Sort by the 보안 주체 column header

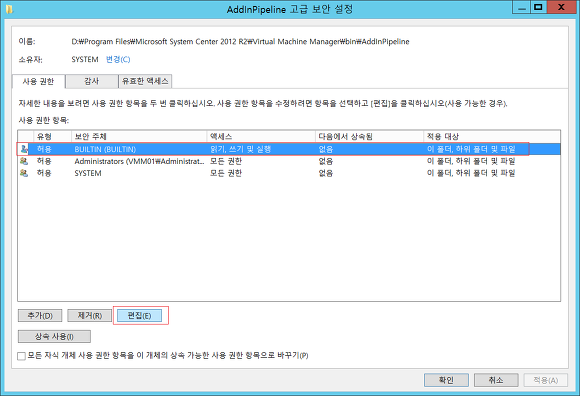(139, 136)
